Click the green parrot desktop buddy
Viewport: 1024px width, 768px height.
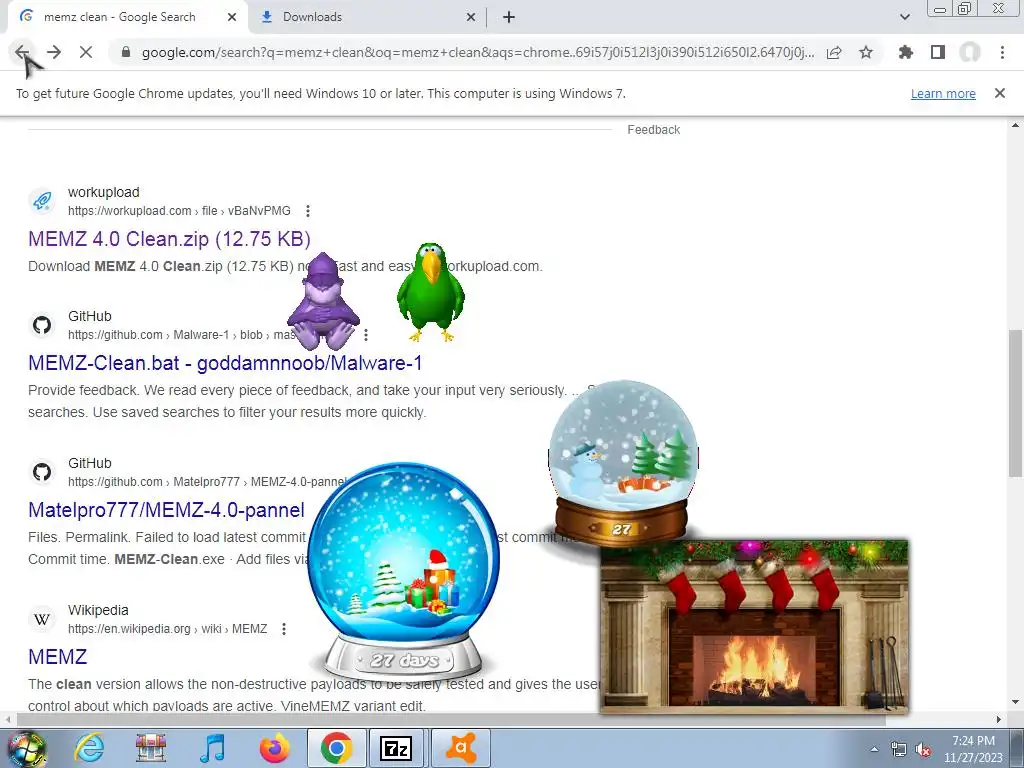click(431, 292)
